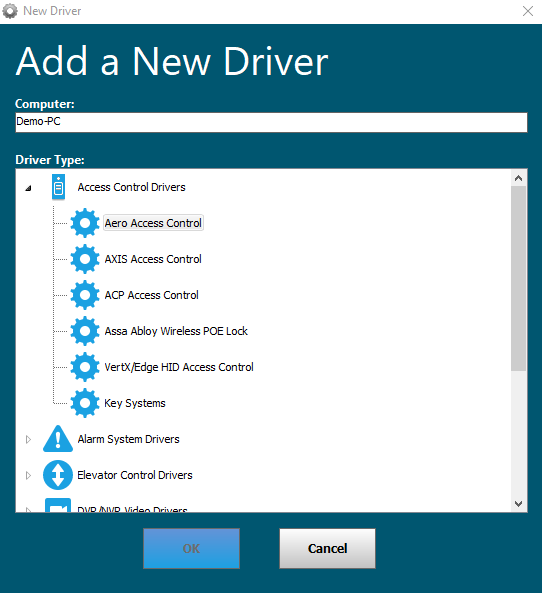Viewport: 542px width, 593px height.
Task: Click the driver list scroll down arrow
Action: click(x=519, y=504)
